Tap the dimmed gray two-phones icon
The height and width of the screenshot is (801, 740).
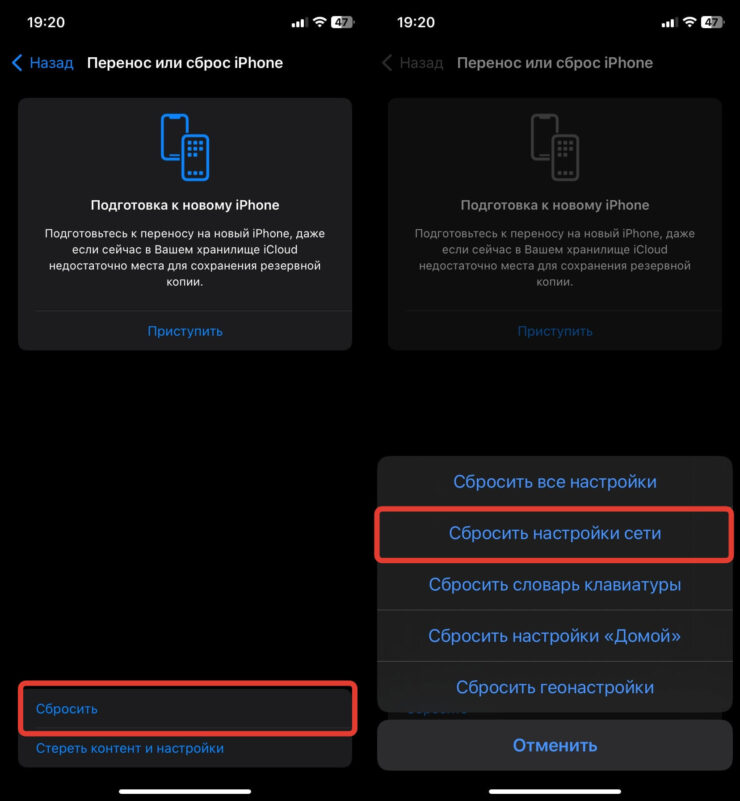(555, 146)
